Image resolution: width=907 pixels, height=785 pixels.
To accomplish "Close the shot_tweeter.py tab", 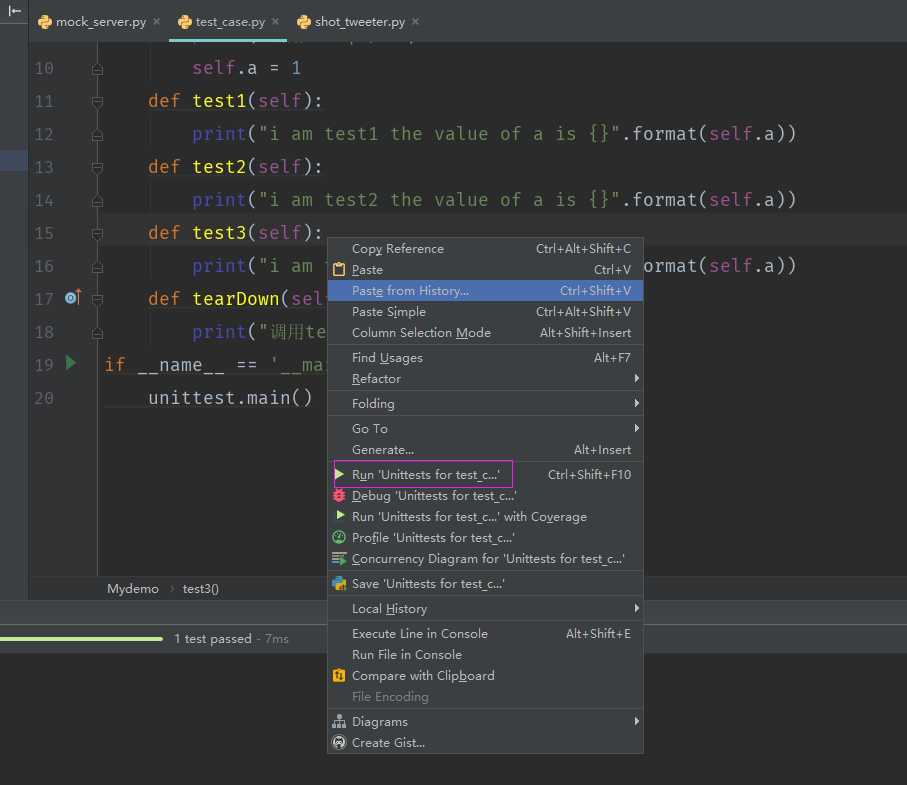I will (x=415, y=22).
